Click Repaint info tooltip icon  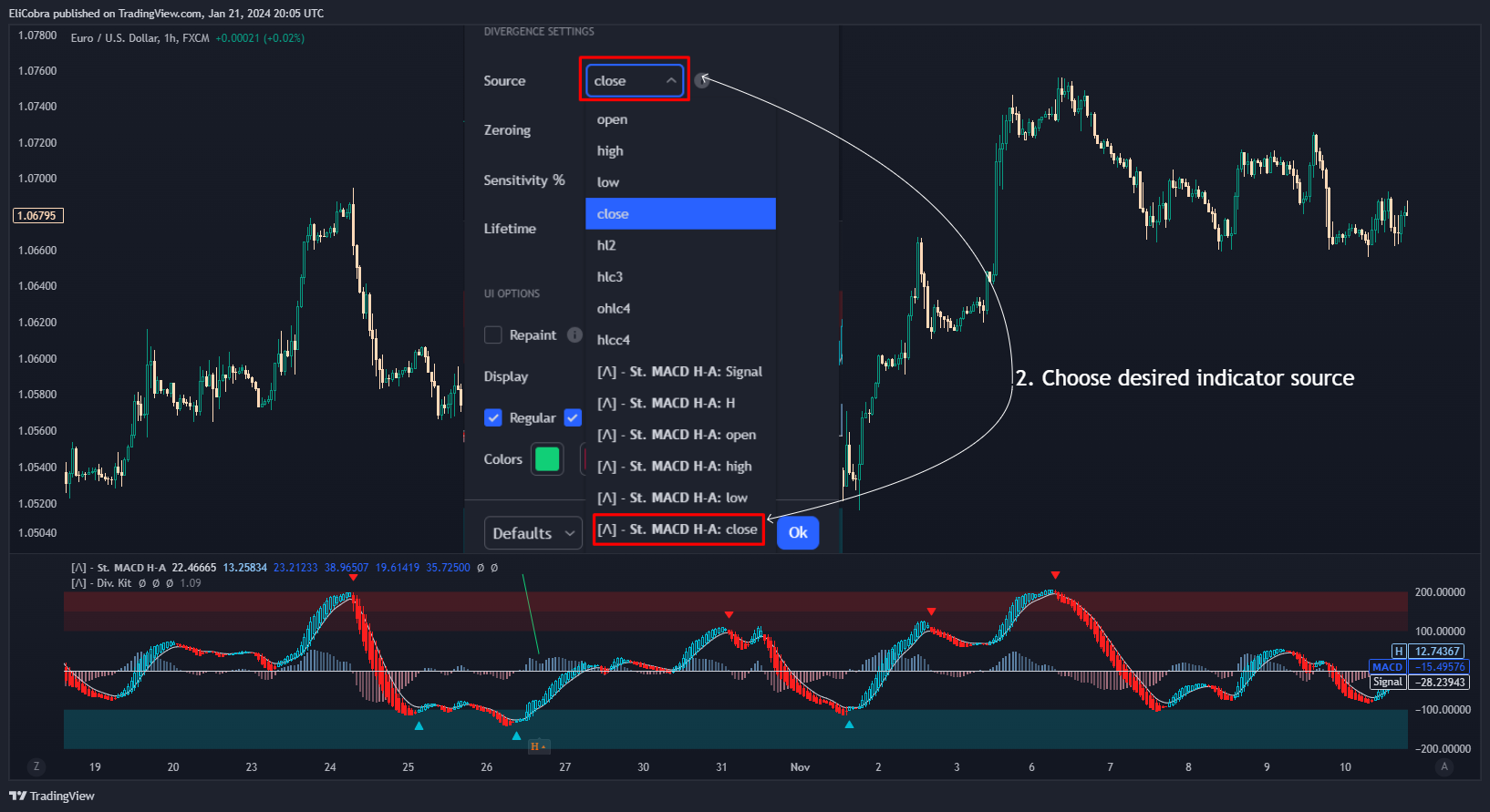tap(574, 334)
